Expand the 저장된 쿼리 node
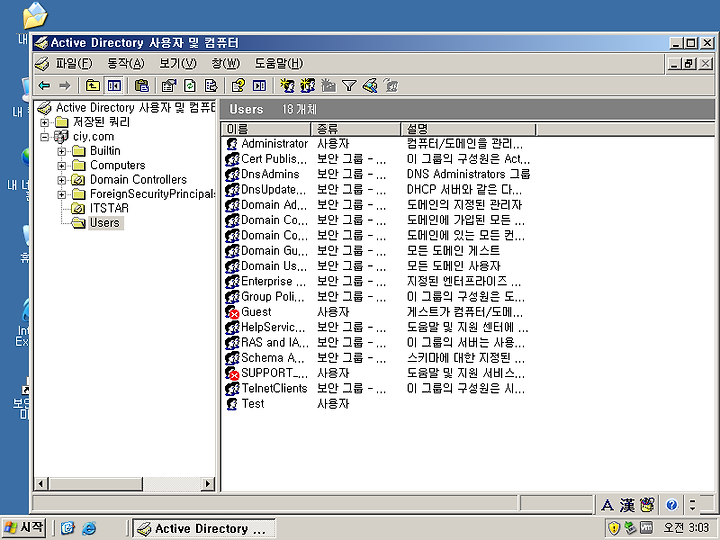Screen dimensions: 720x540 click(x=45, y=123)
